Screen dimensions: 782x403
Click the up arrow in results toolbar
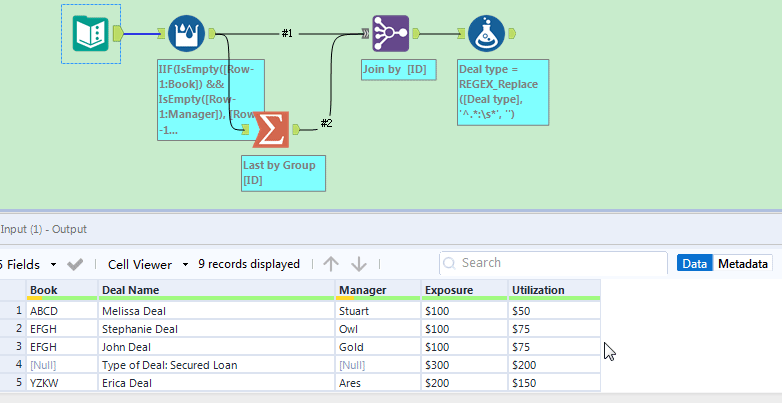pos(331,264)
